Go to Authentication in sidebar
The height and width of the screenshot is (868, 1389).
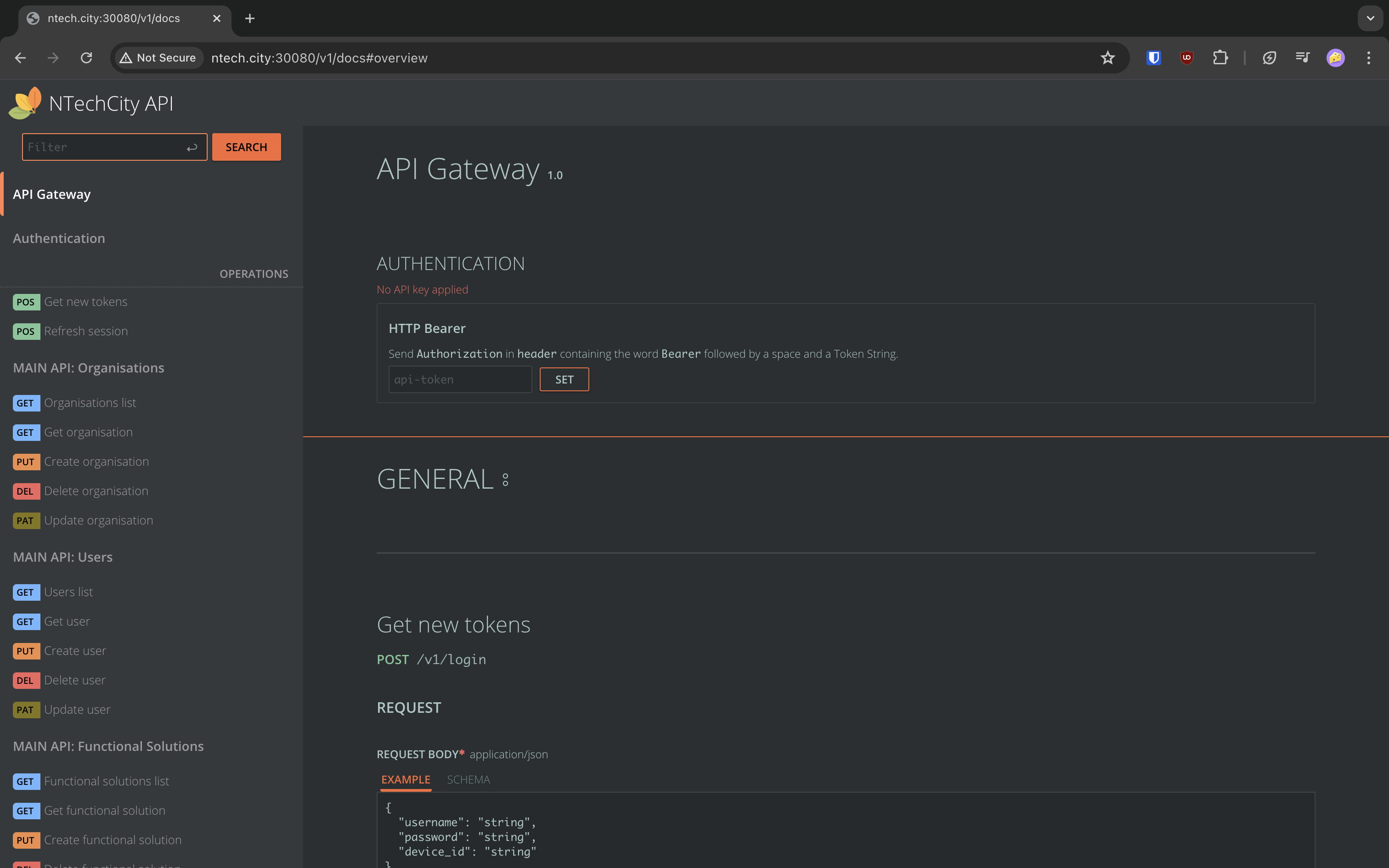(58, 238)
